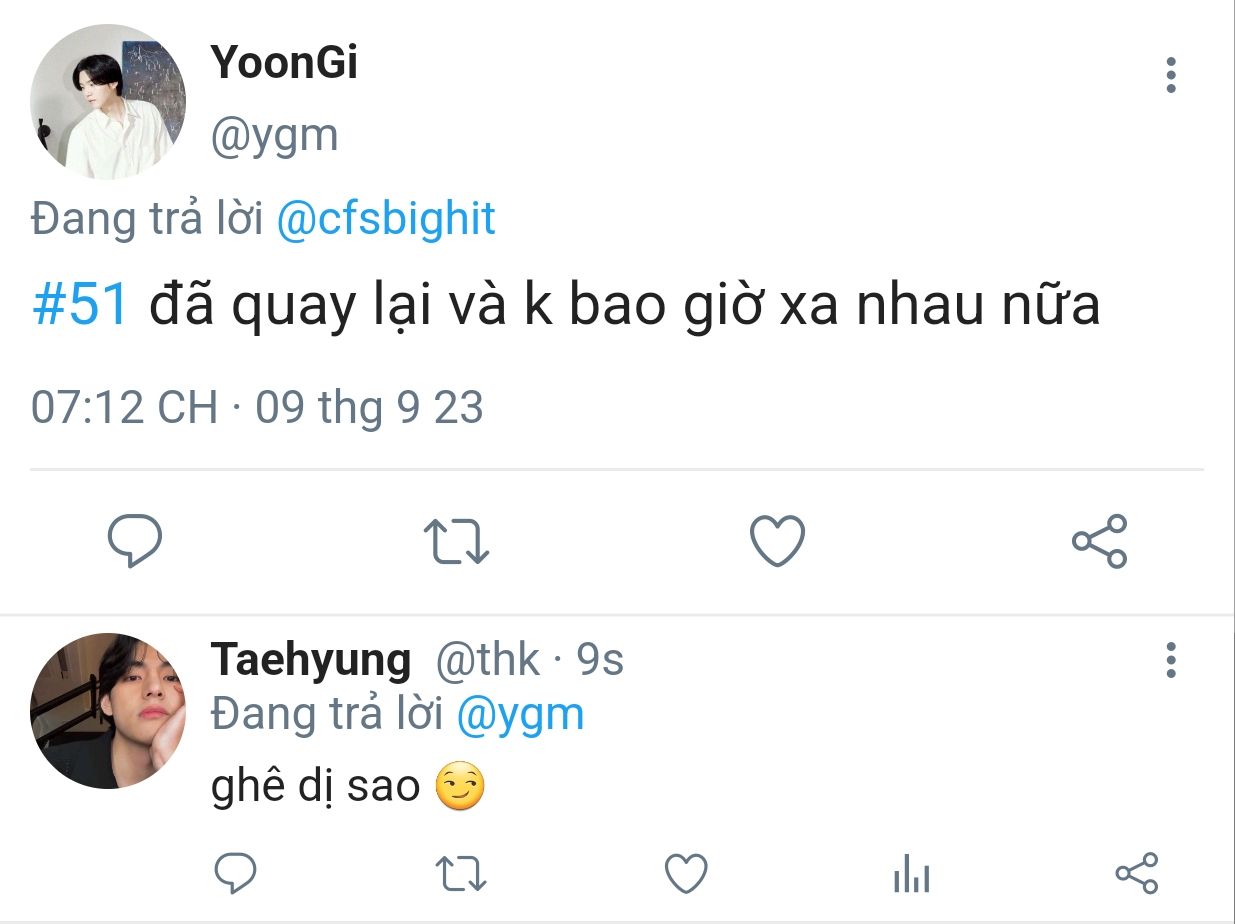The height and width of the screenshot is (924, 1235).
Task: Click the reply icon under YoonGi's tweet
Action: coord(135,541)
